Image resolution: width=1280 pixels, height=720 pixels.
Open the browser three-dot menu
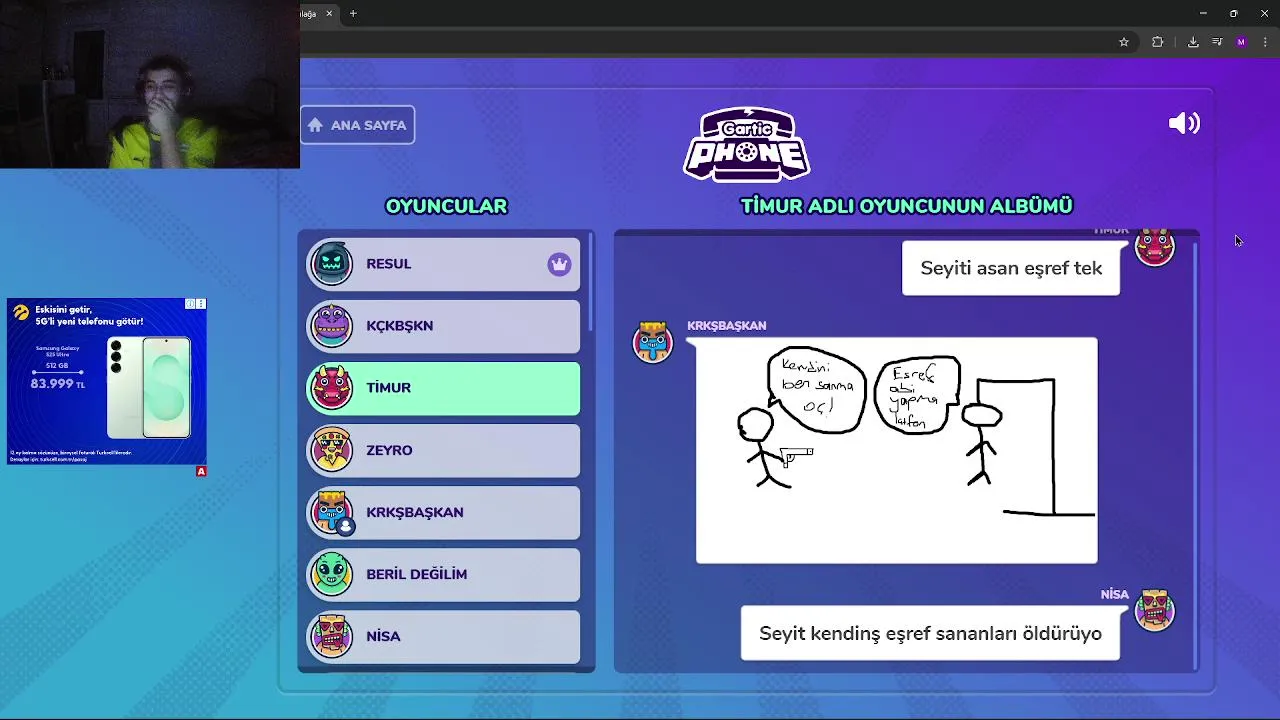pyautogui.click(x=1265, y=42)
